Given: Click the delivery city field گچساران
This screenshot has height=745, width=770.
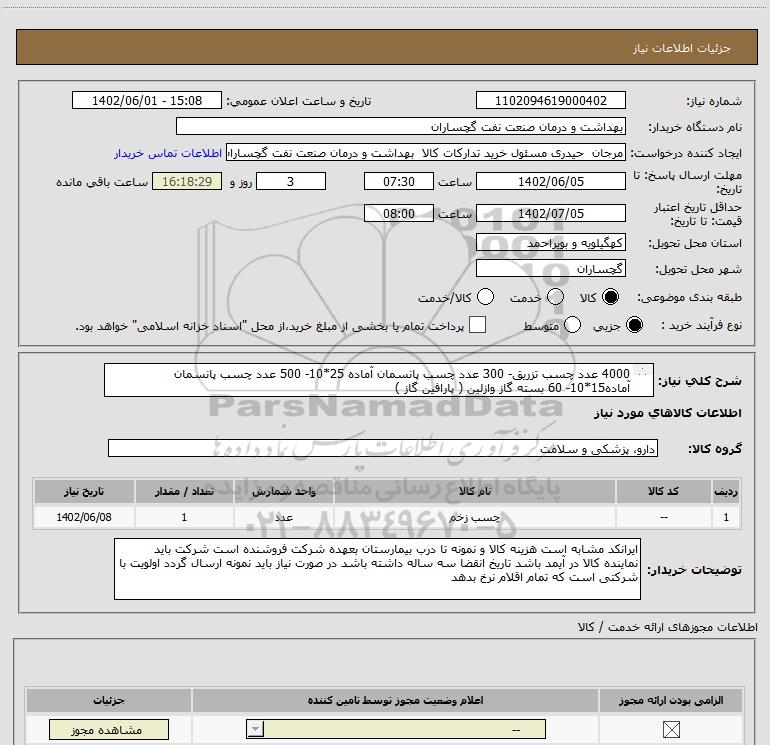Looking at the screenshot, I should tap(550, 269).
